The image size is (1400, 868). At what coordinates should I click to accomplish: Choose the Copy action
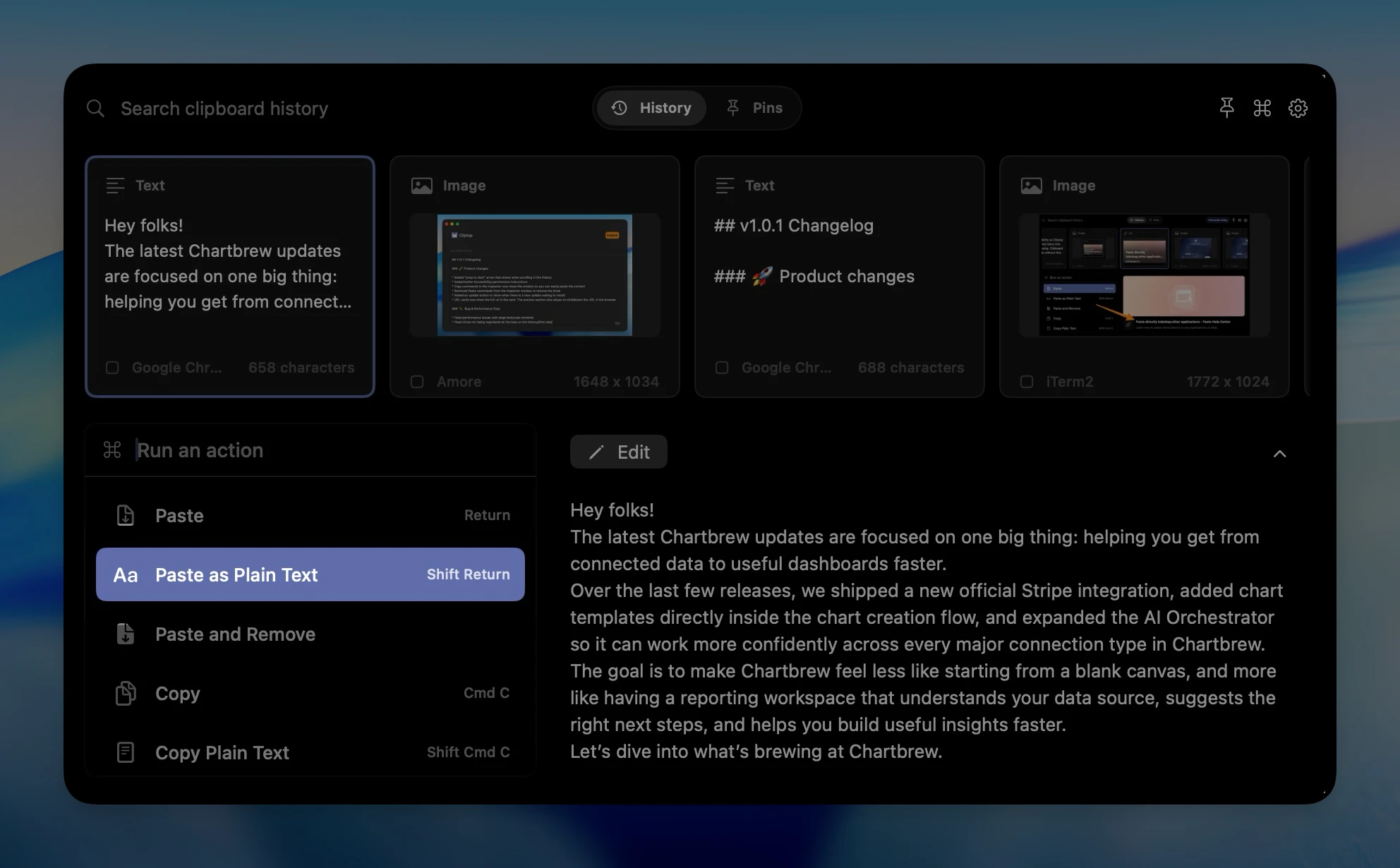pyautogui.click(x=310, y=693)
